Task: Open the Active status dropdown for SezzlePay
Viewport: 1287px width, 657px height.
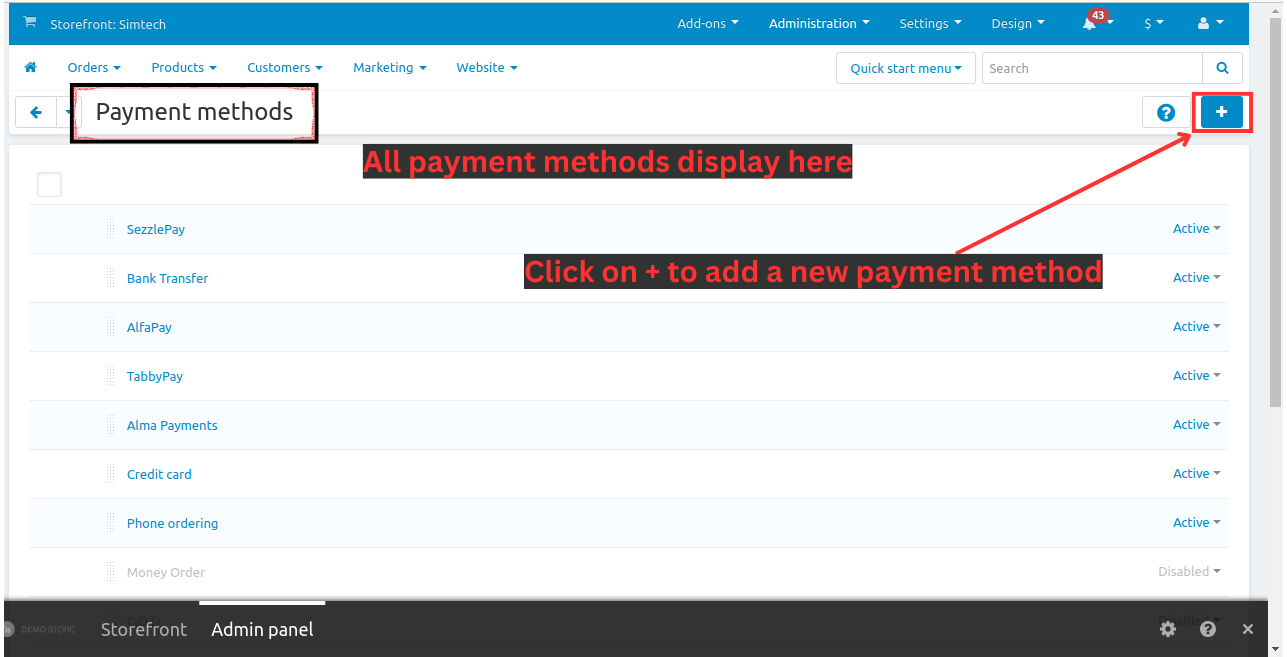Action: 1196,228
